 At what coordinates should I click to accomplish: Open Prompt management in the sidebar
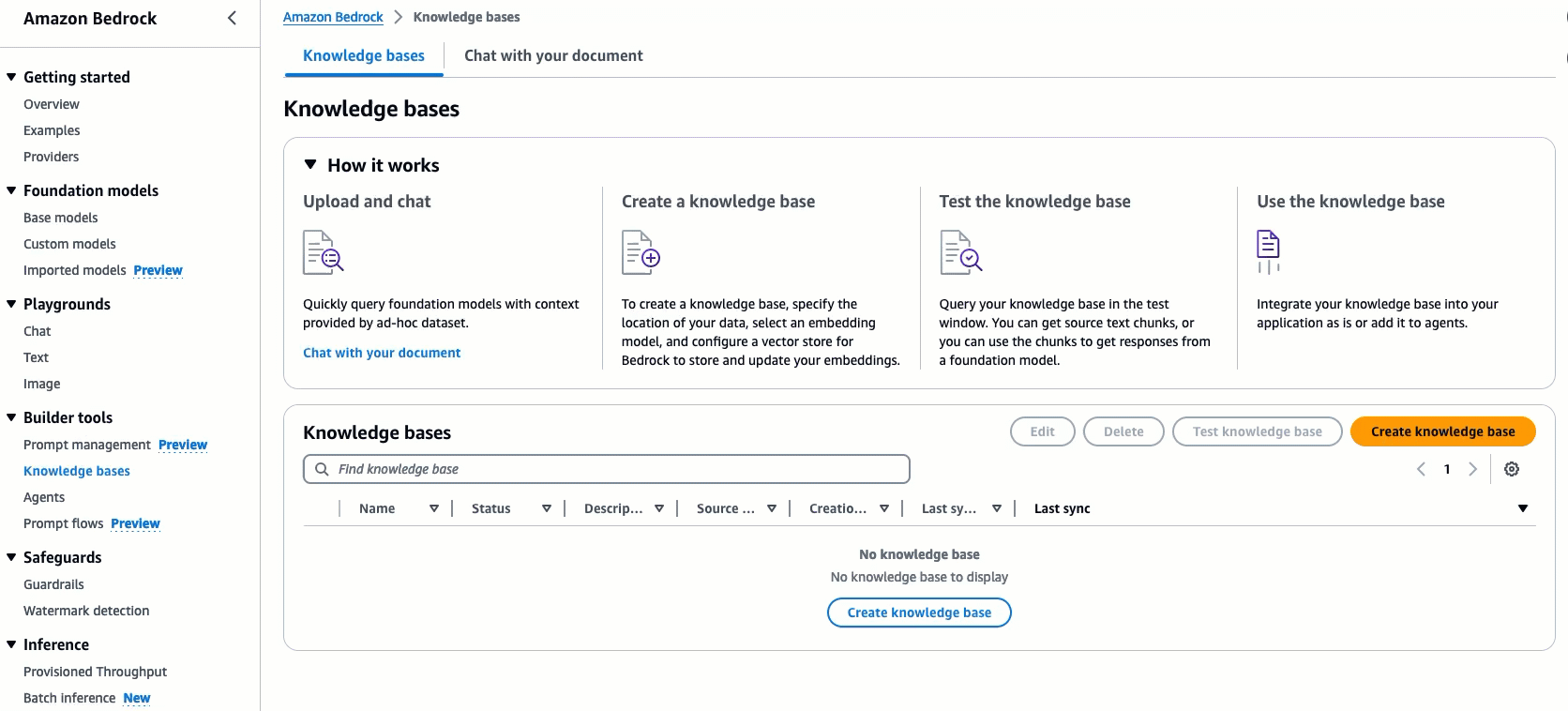click(x=87, y=445)
